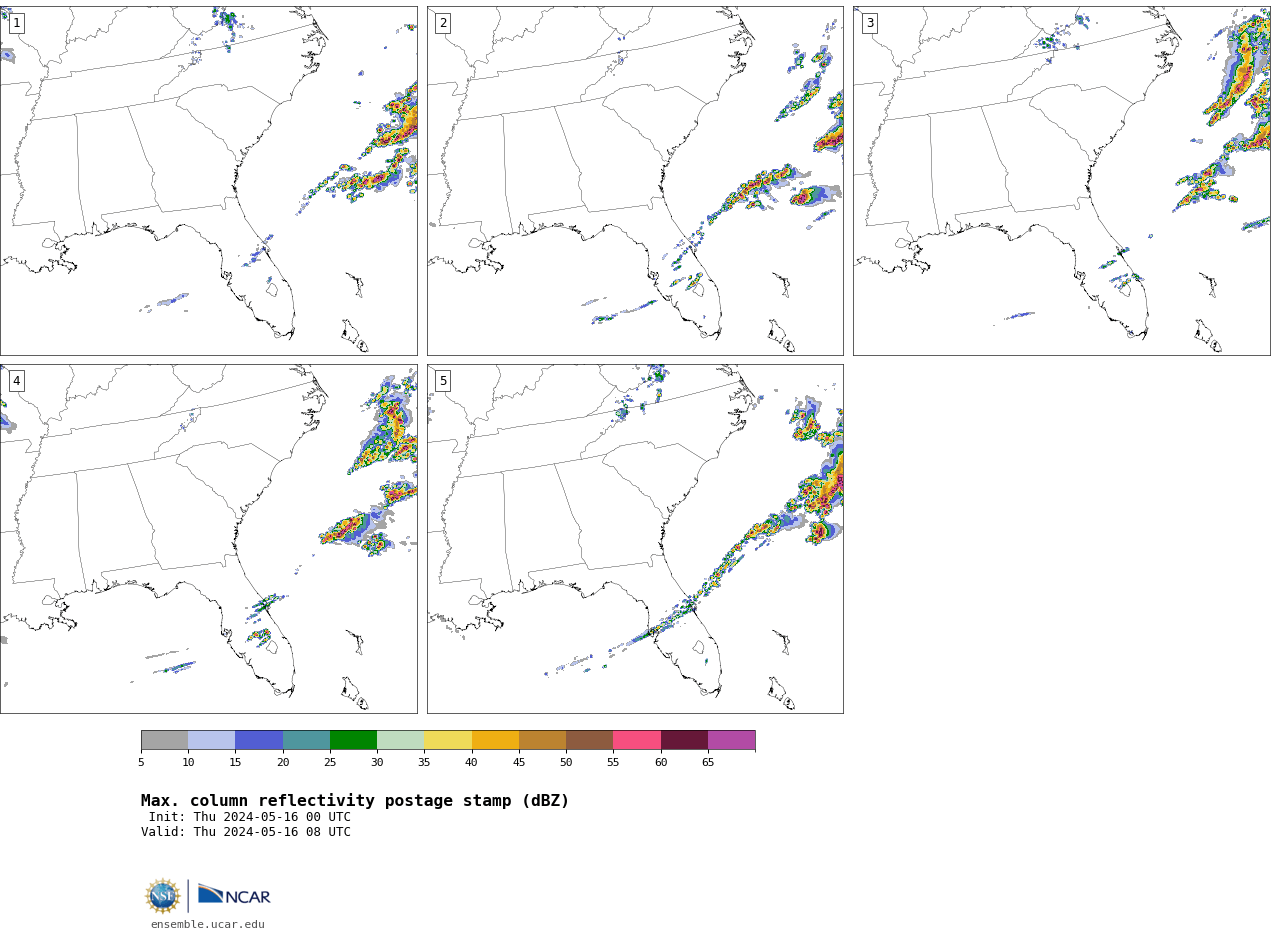Click the member number 1 label box
Viewport: 1280px width, 936px height.
[16, 23]
